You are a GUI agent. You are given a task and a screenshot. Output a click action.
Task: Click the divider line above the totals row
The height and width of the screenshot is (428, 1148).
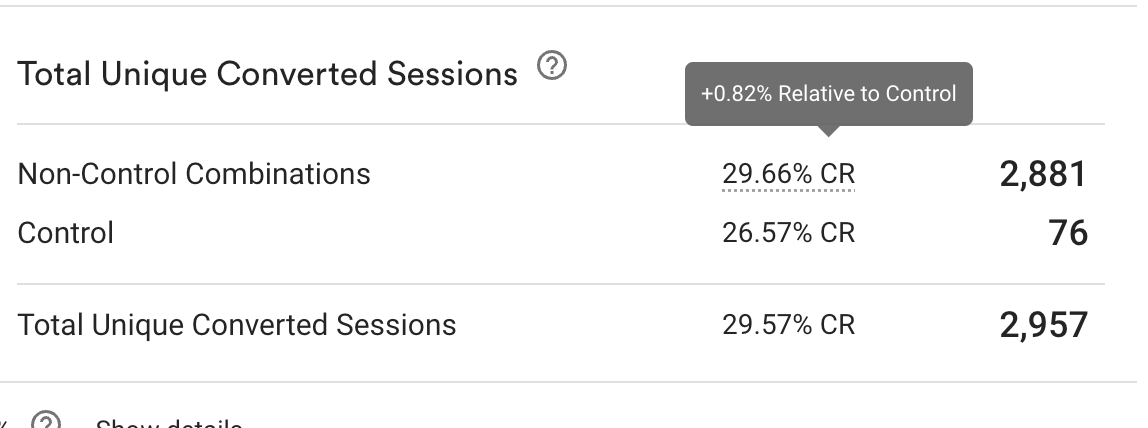[x=561, y=284]
